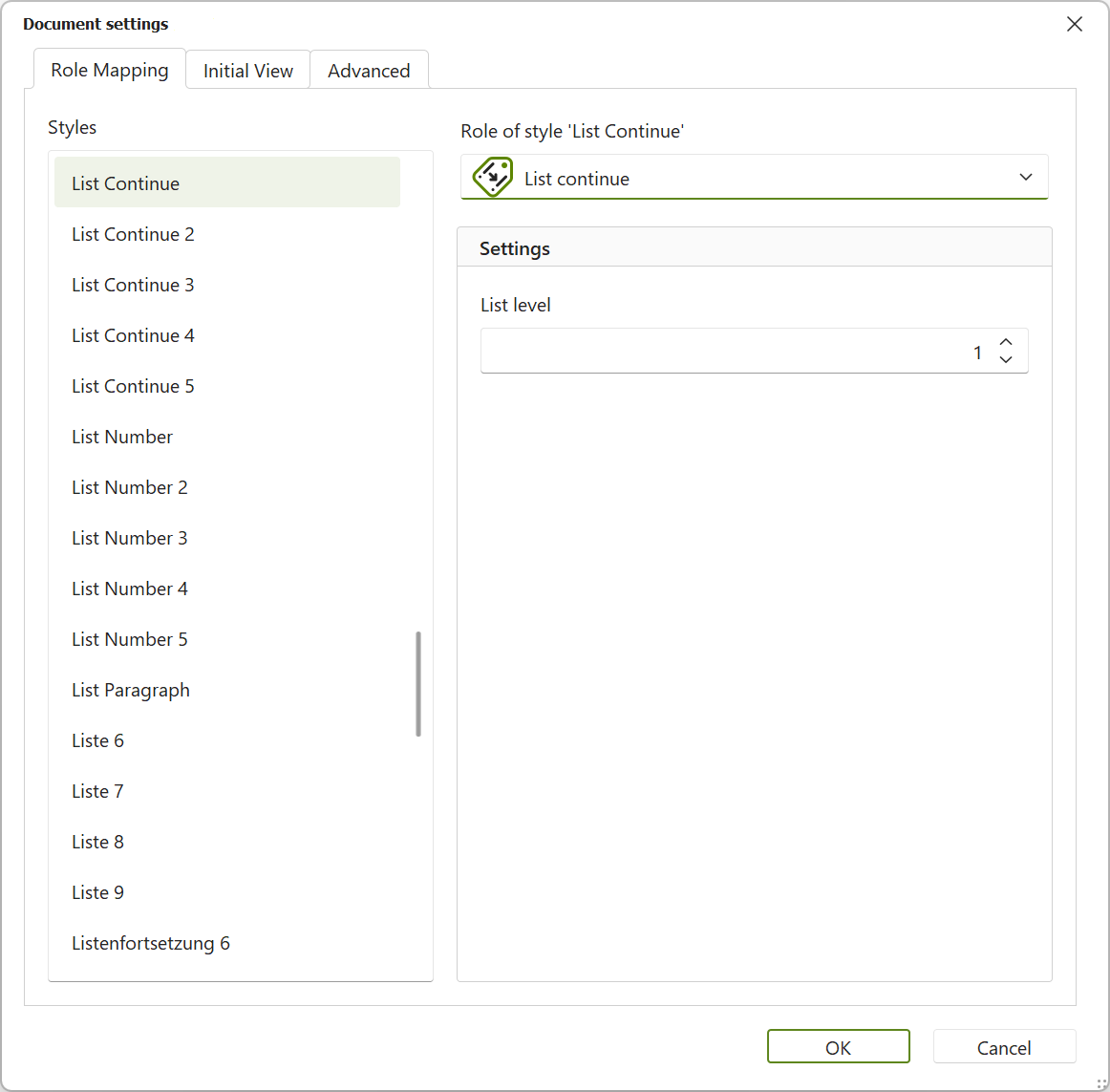The width and height of the screenshot is (1110, 1092).
Task: Select the List Number 2 style
Action: (x=227, y=487)
